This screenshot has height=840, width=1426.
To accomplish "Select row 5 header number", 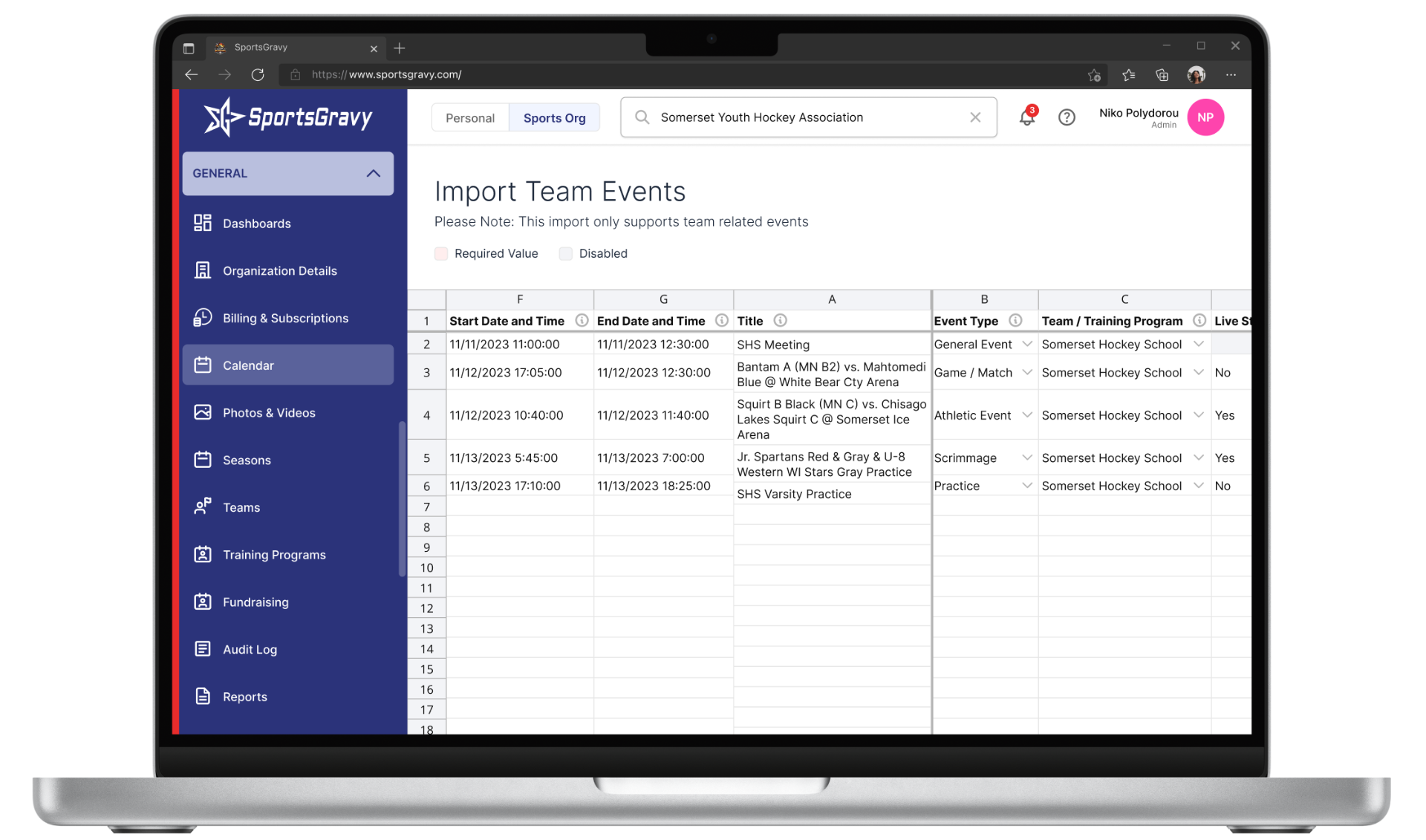I will (426, 458).
